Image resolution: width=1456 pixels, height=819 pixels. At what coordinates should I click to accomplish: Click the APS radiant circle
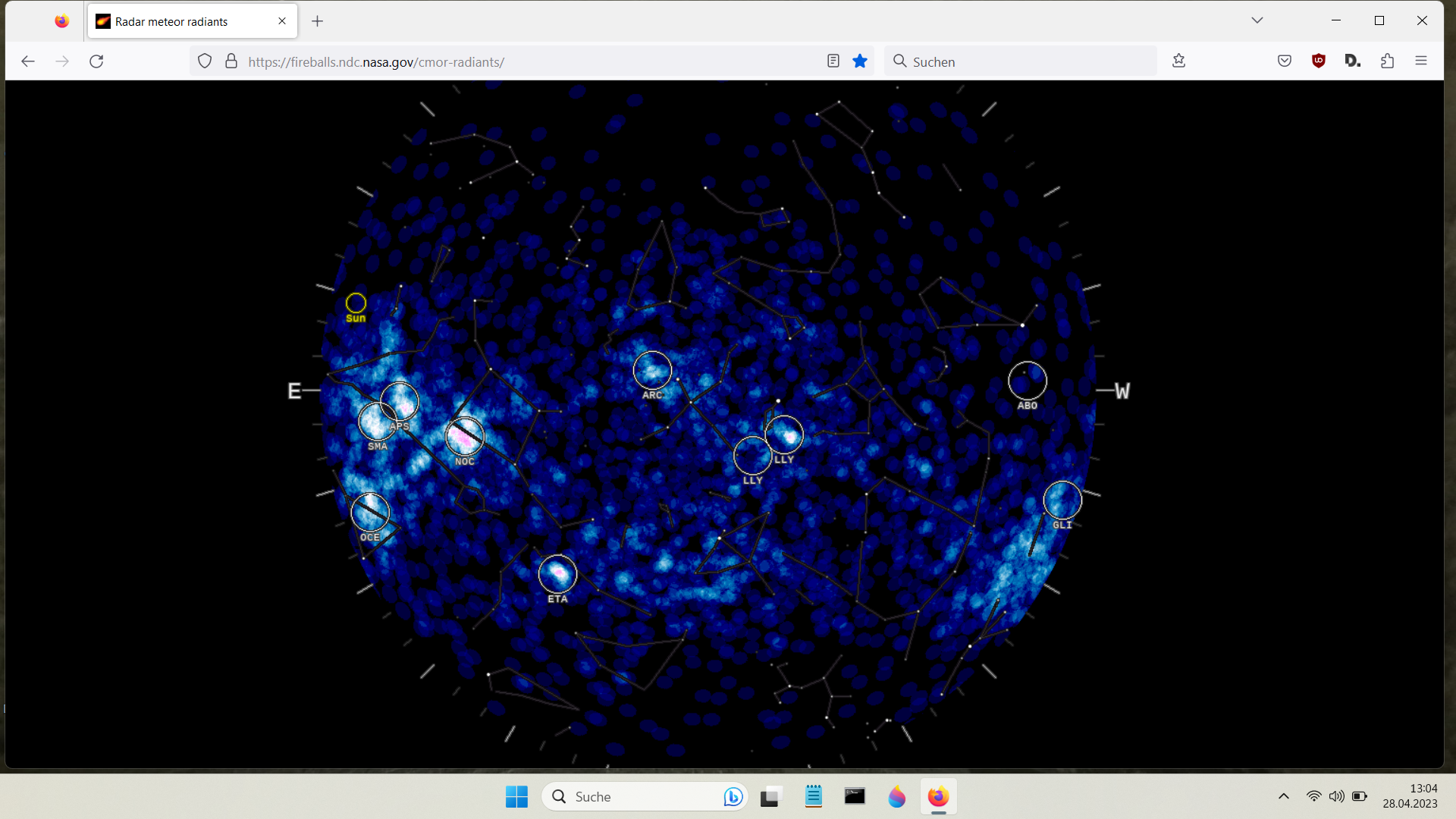[400, 401]
